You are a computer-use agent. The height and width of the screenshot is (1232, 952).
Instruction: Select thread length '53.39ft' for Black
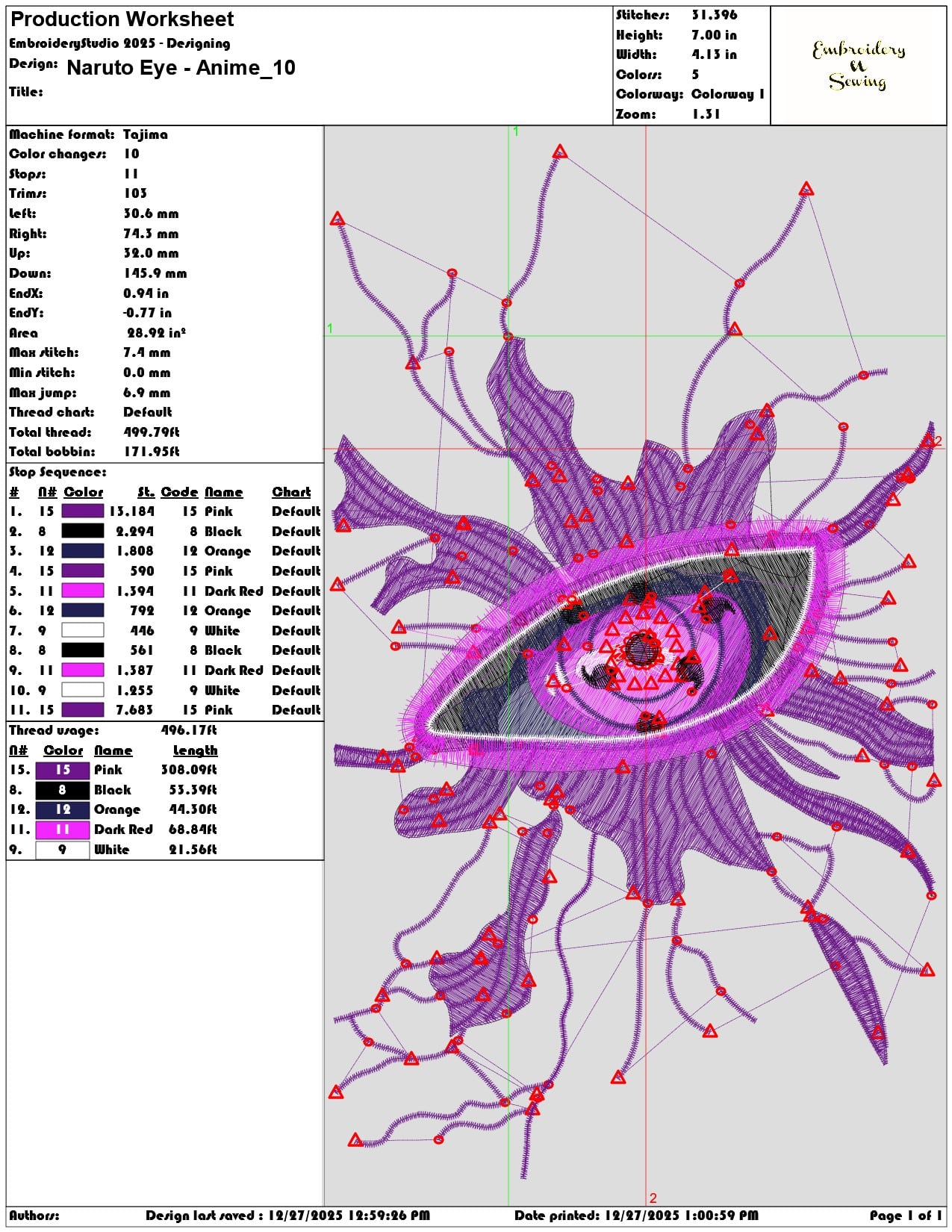(x=193, y=790)
